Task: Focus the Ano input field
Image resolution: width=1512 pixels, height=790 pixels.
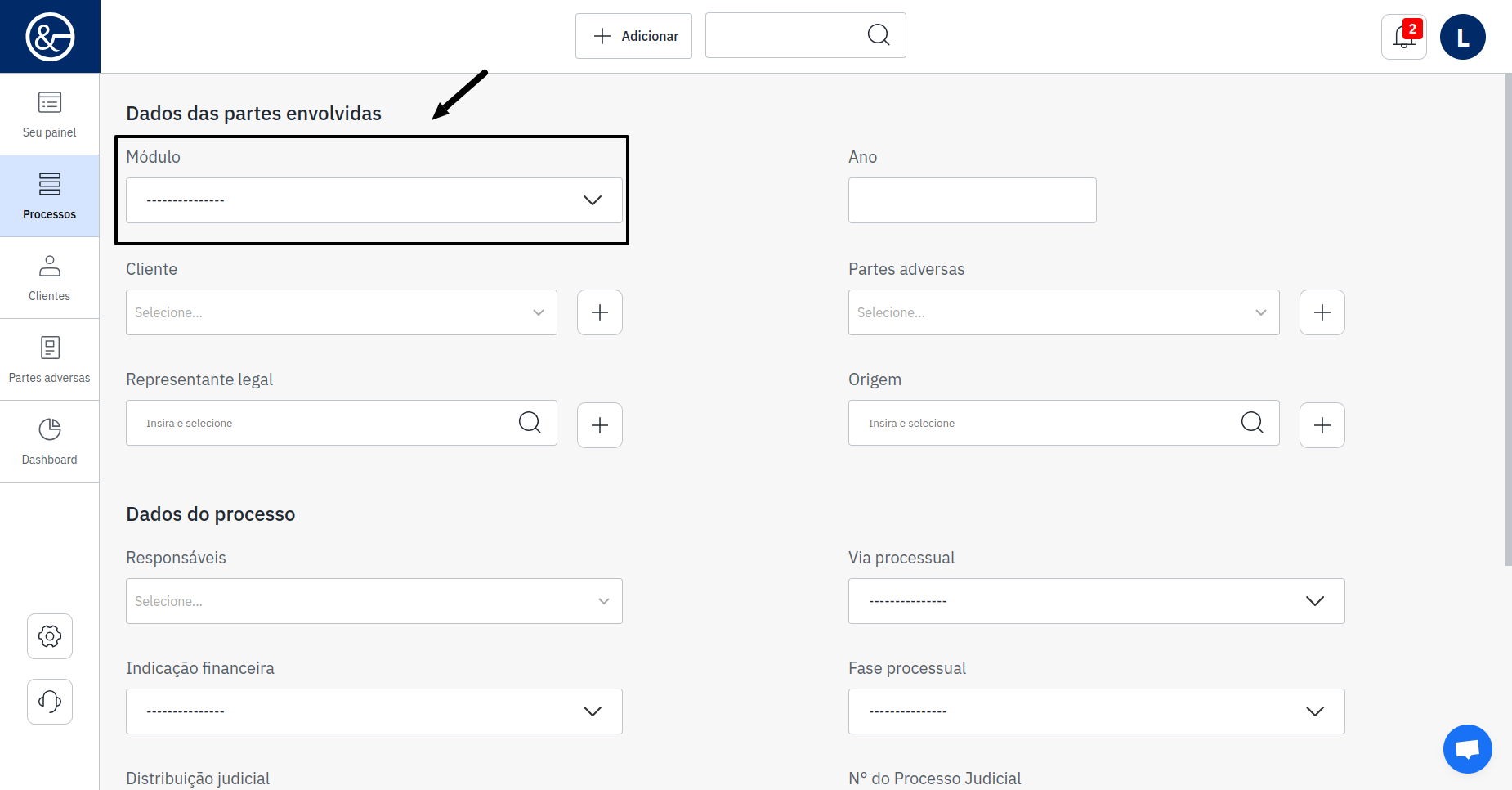Action: 972,200
